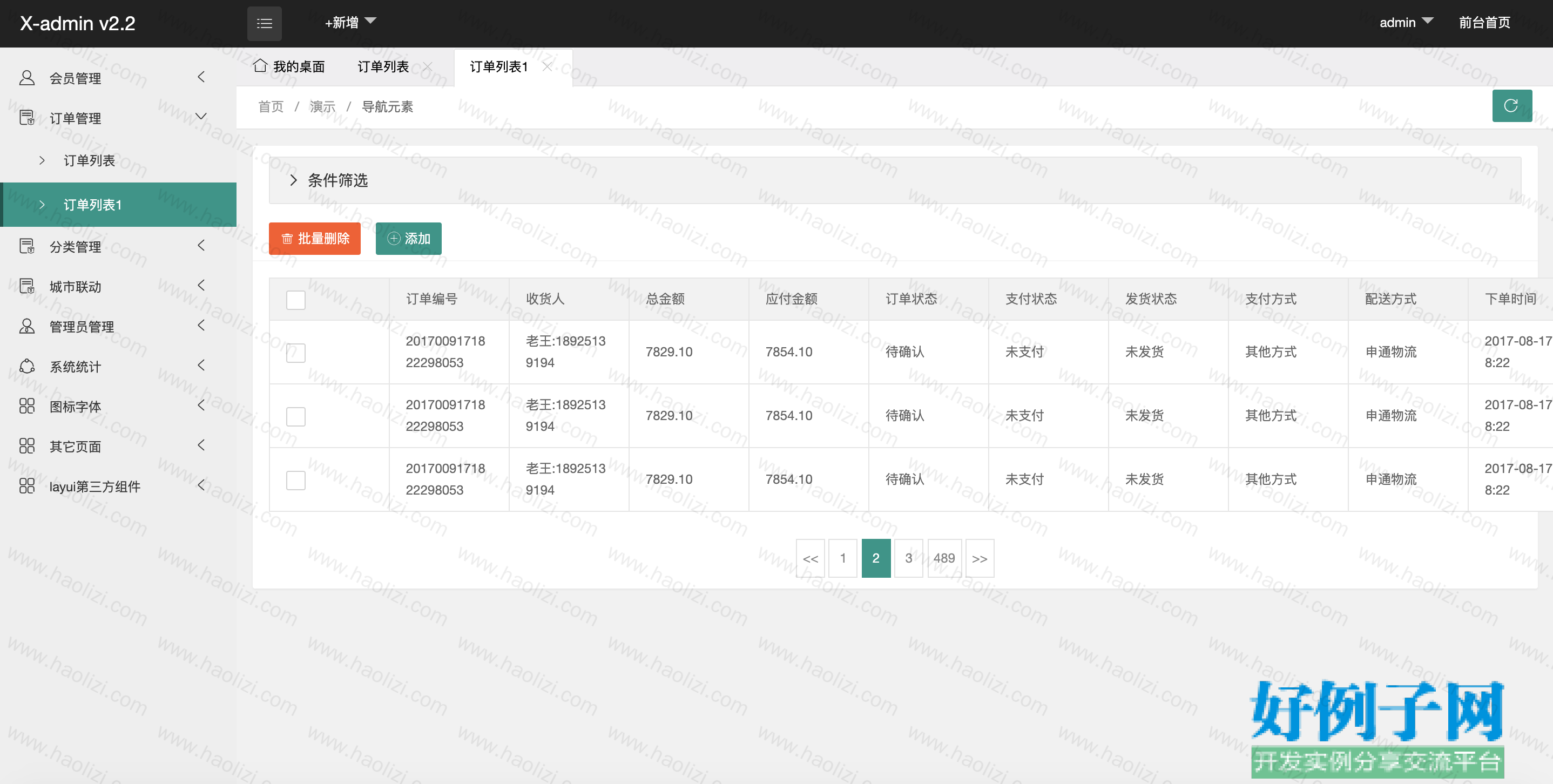Screen dimensions: 1553x784
Task: Click the green refresh icon button
Action: pyautogui.click(x=1511, y=106)
